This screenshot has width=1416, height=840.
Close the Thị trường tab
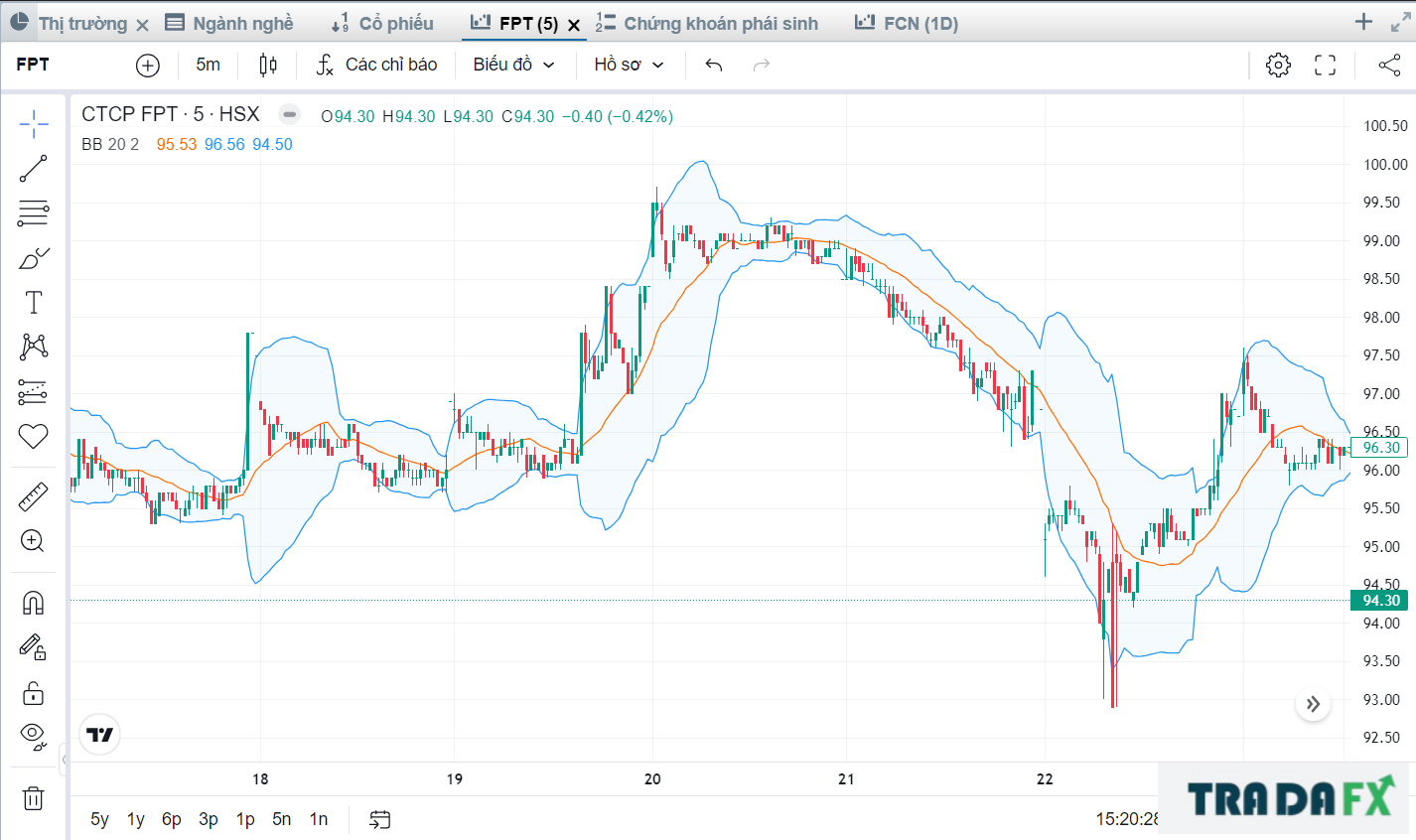coord(142,25)
